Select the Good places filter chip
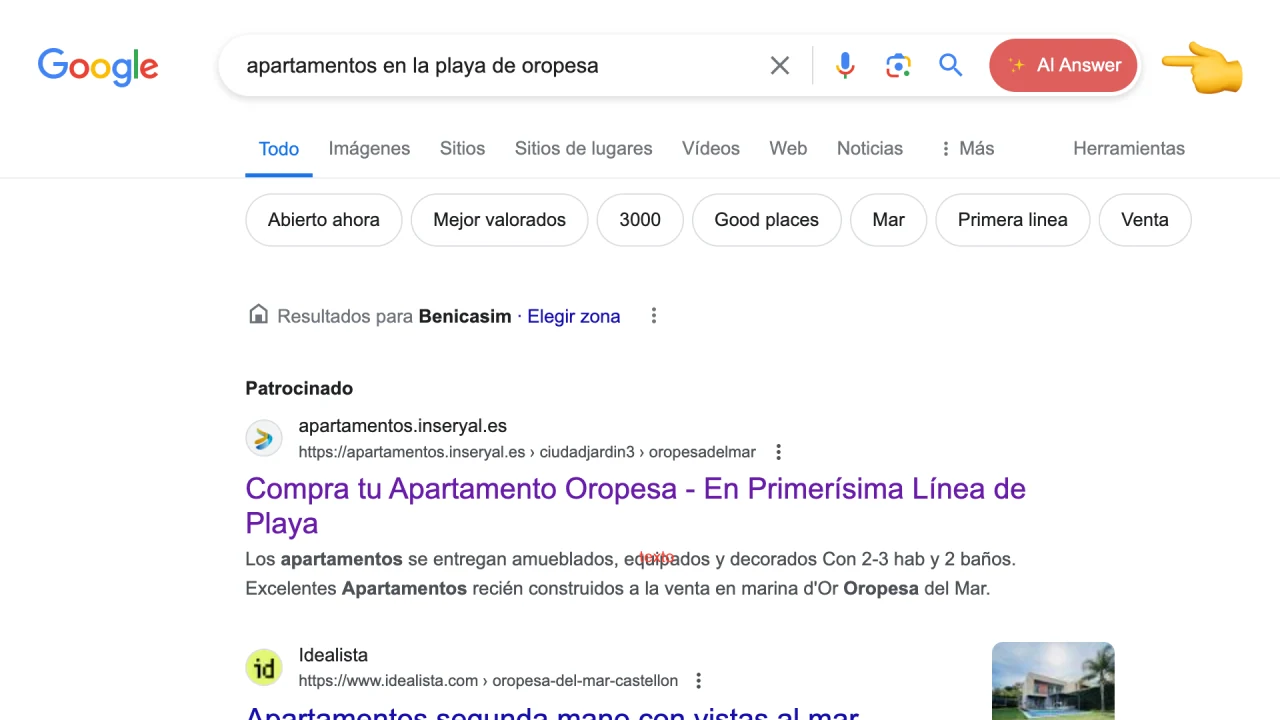The image size is (1280, 720). coord(766,220)
